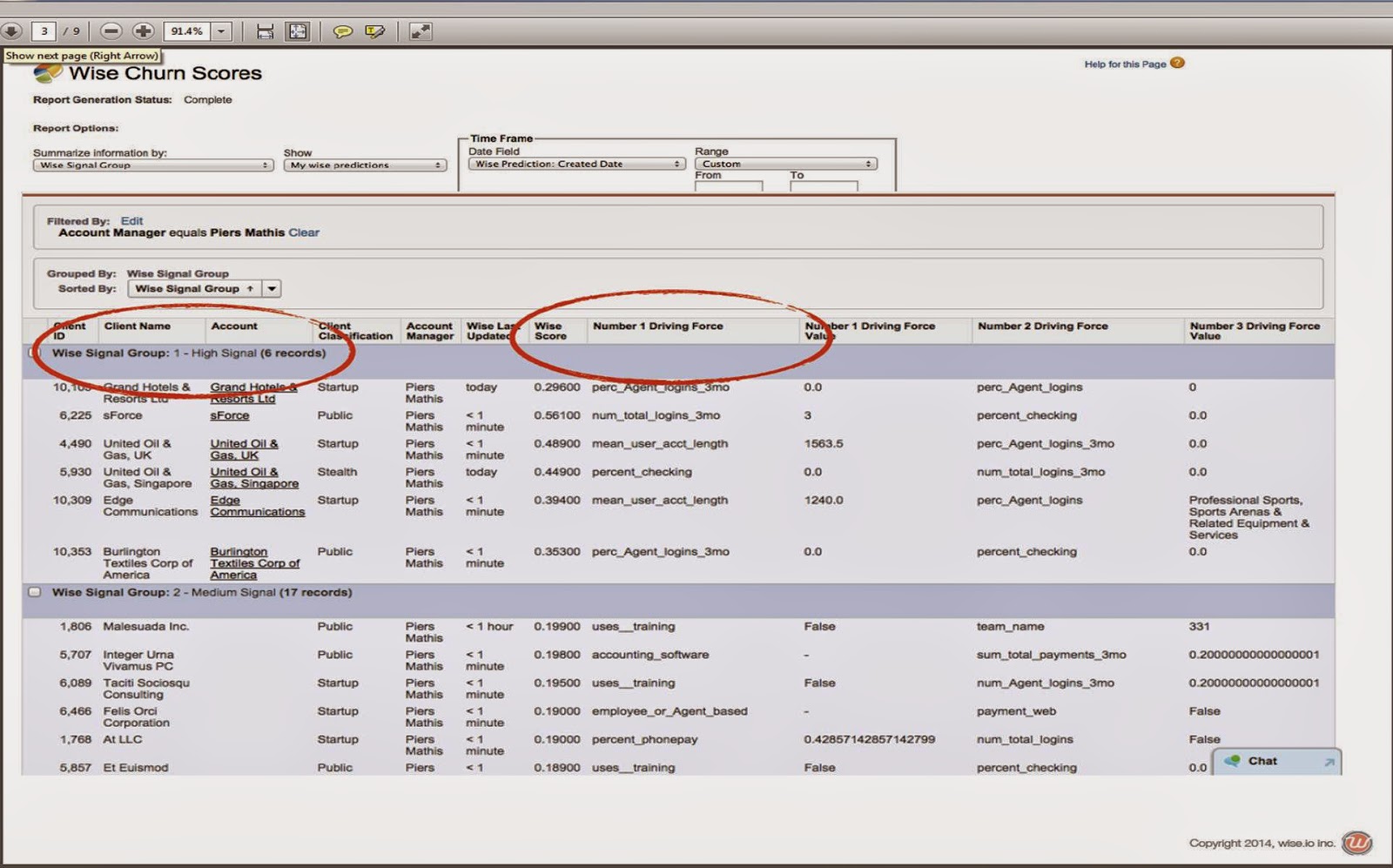Open the Date Field dropdown
Image resolution: width=1393 pixels, height=868 pixels.
click(x=577, y=164)
